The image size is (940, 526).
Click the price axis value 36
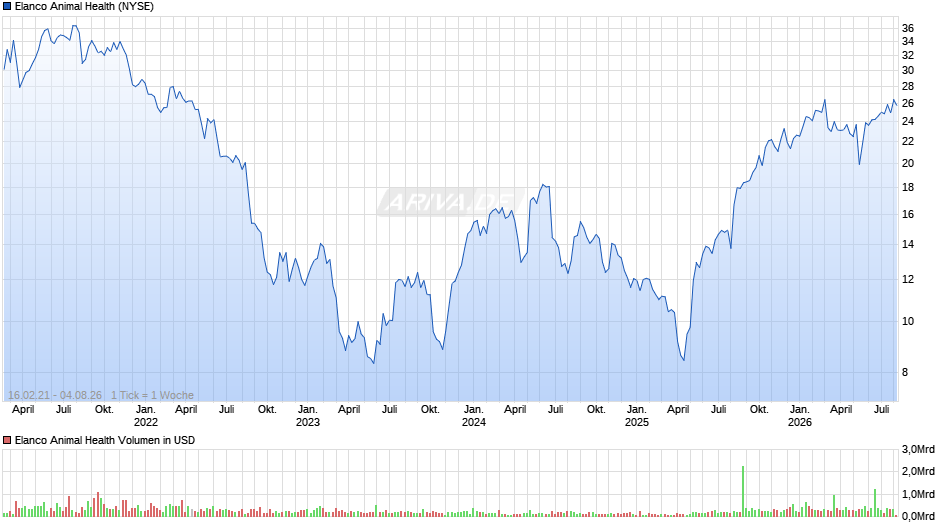click(908, 28)
